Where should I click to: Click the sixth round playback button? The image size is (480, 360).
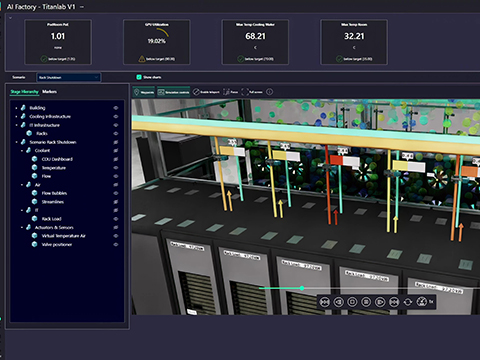(394, 302)
